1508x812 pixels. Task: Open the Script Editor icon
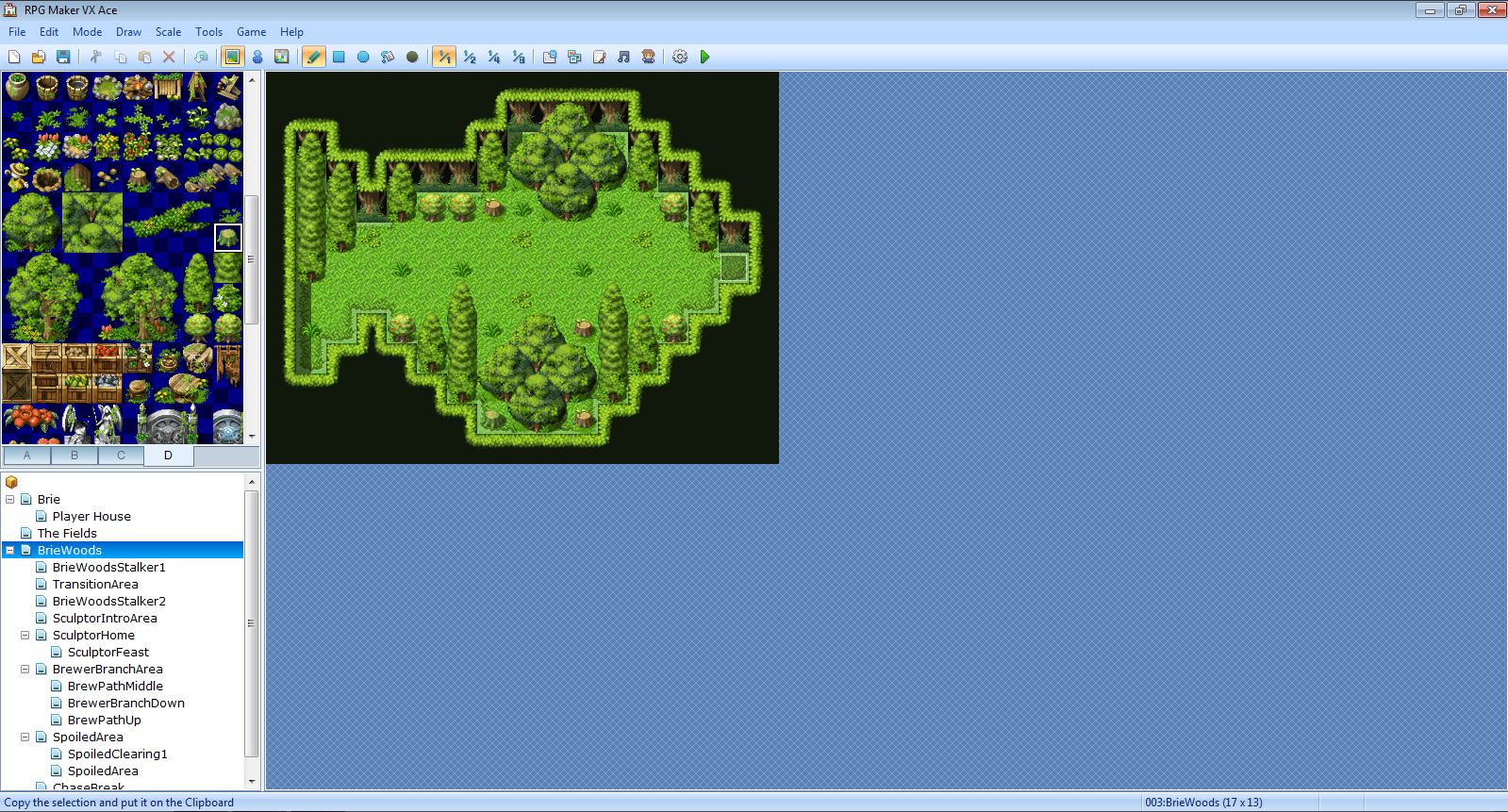click(599, 57)
